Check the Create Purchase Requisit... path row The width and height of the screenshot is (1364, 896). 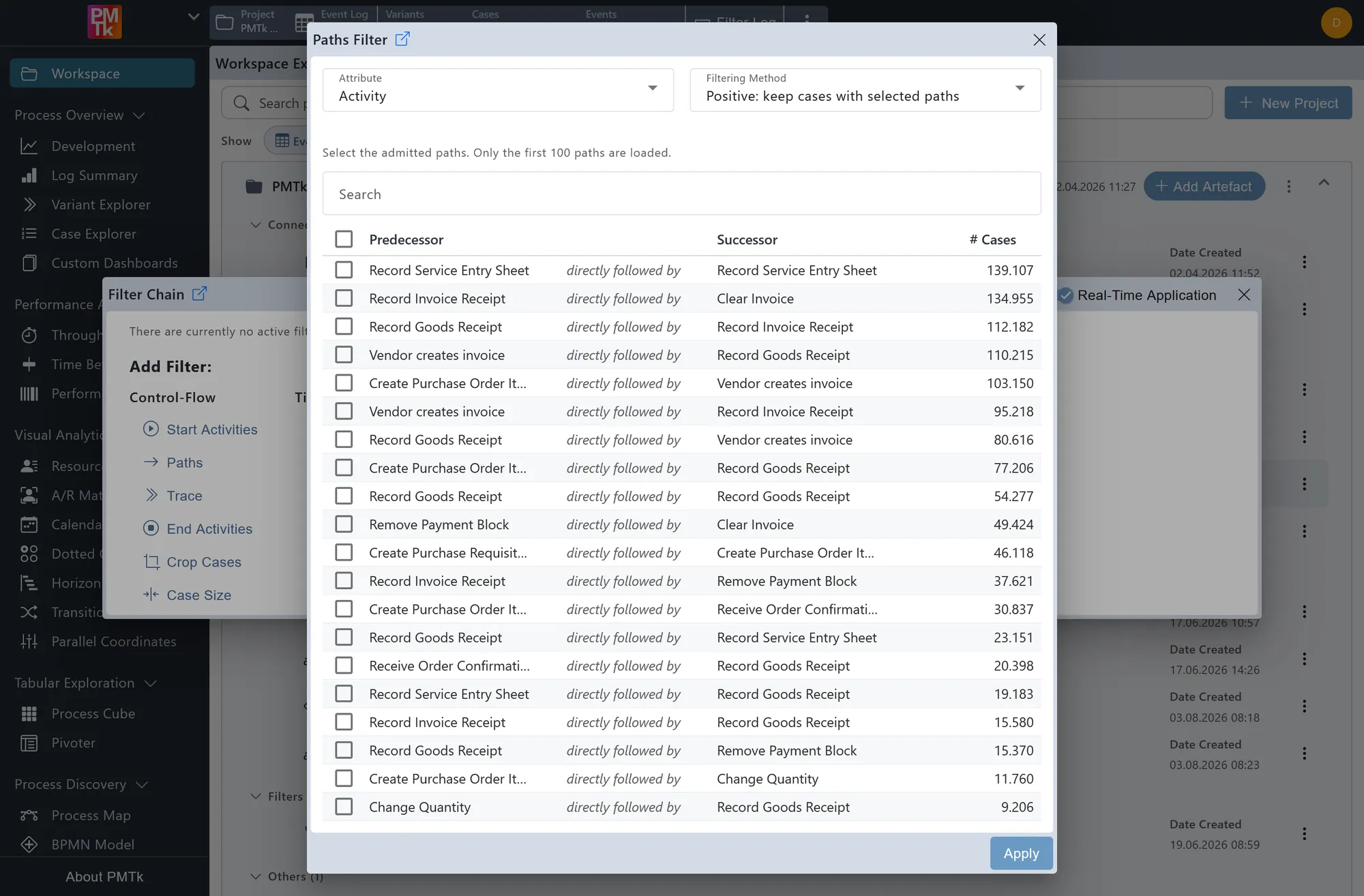click(x=344, y=553)
